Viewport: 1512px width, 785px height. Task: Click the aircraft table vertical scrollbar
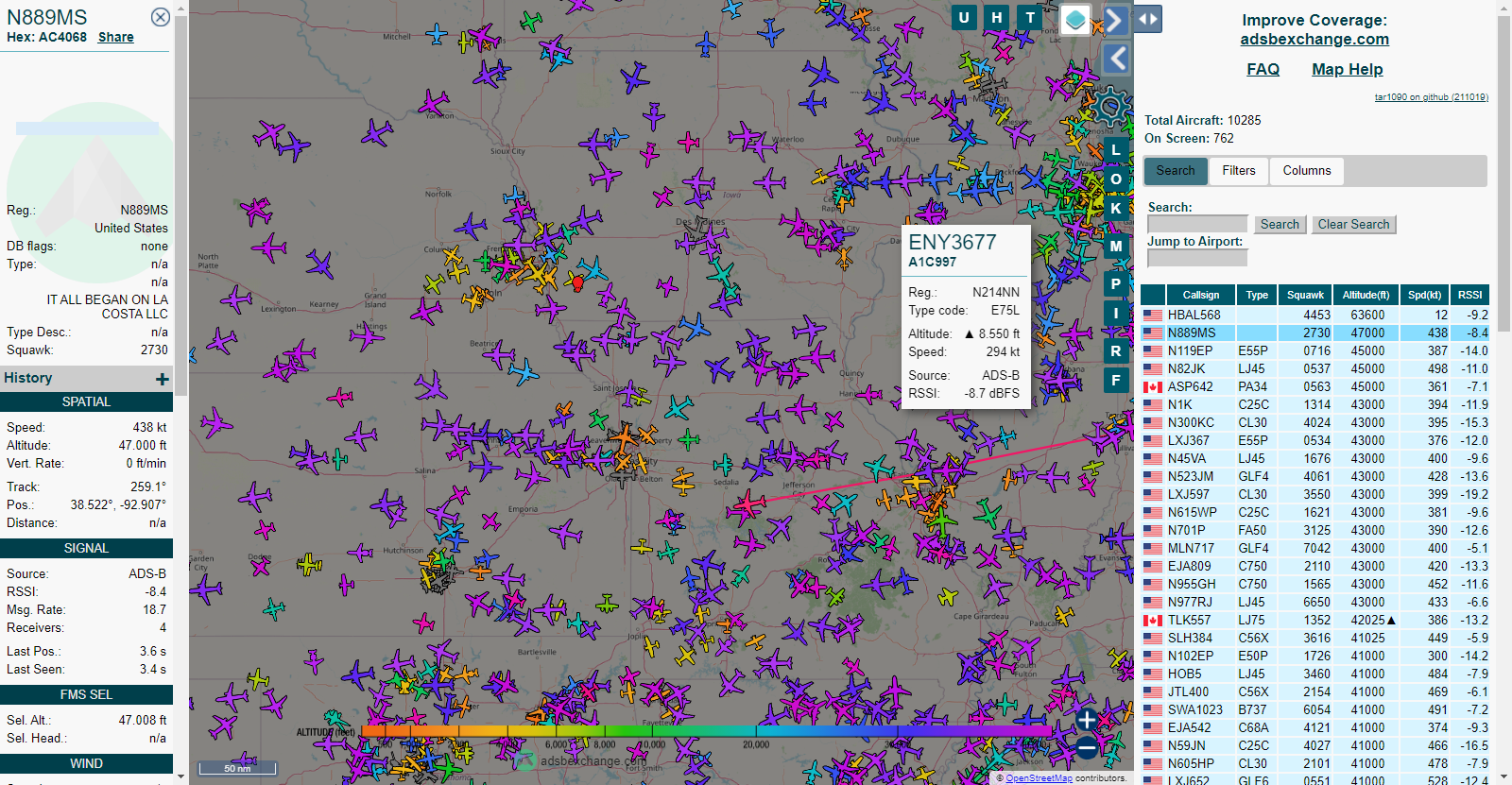pyautogui.click(x=1503, y=175)
